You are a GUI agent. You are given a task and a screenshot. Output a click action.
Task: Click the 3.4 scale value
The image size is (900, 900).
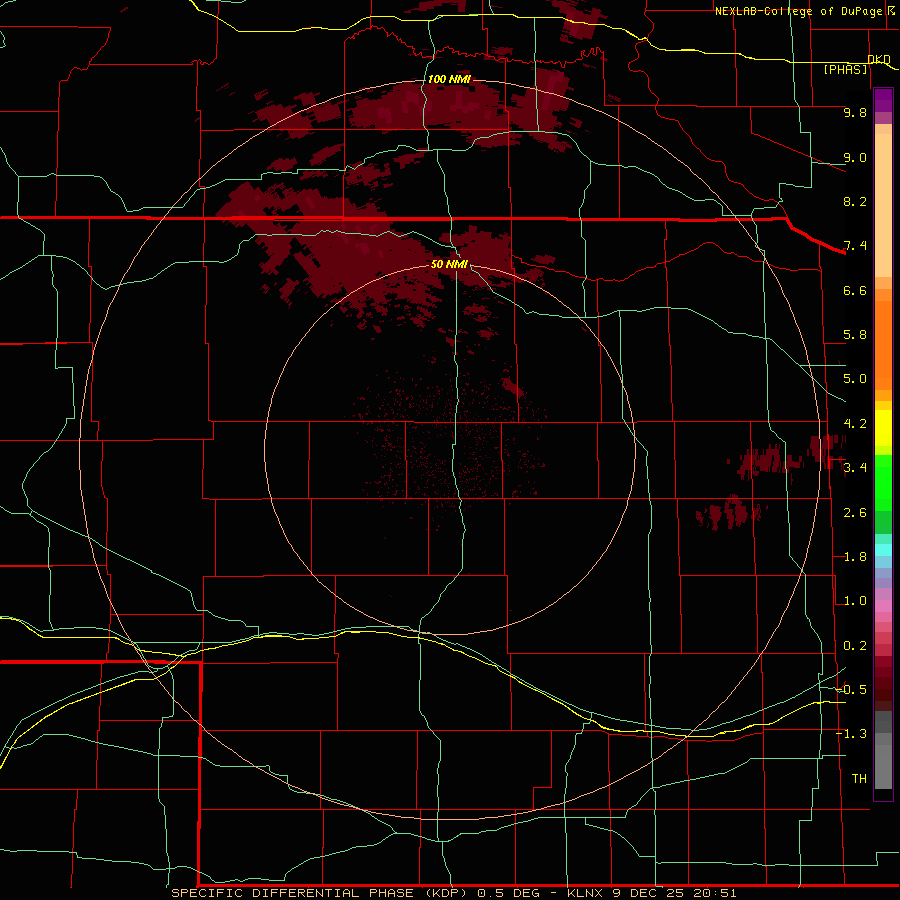pos(855,468)
